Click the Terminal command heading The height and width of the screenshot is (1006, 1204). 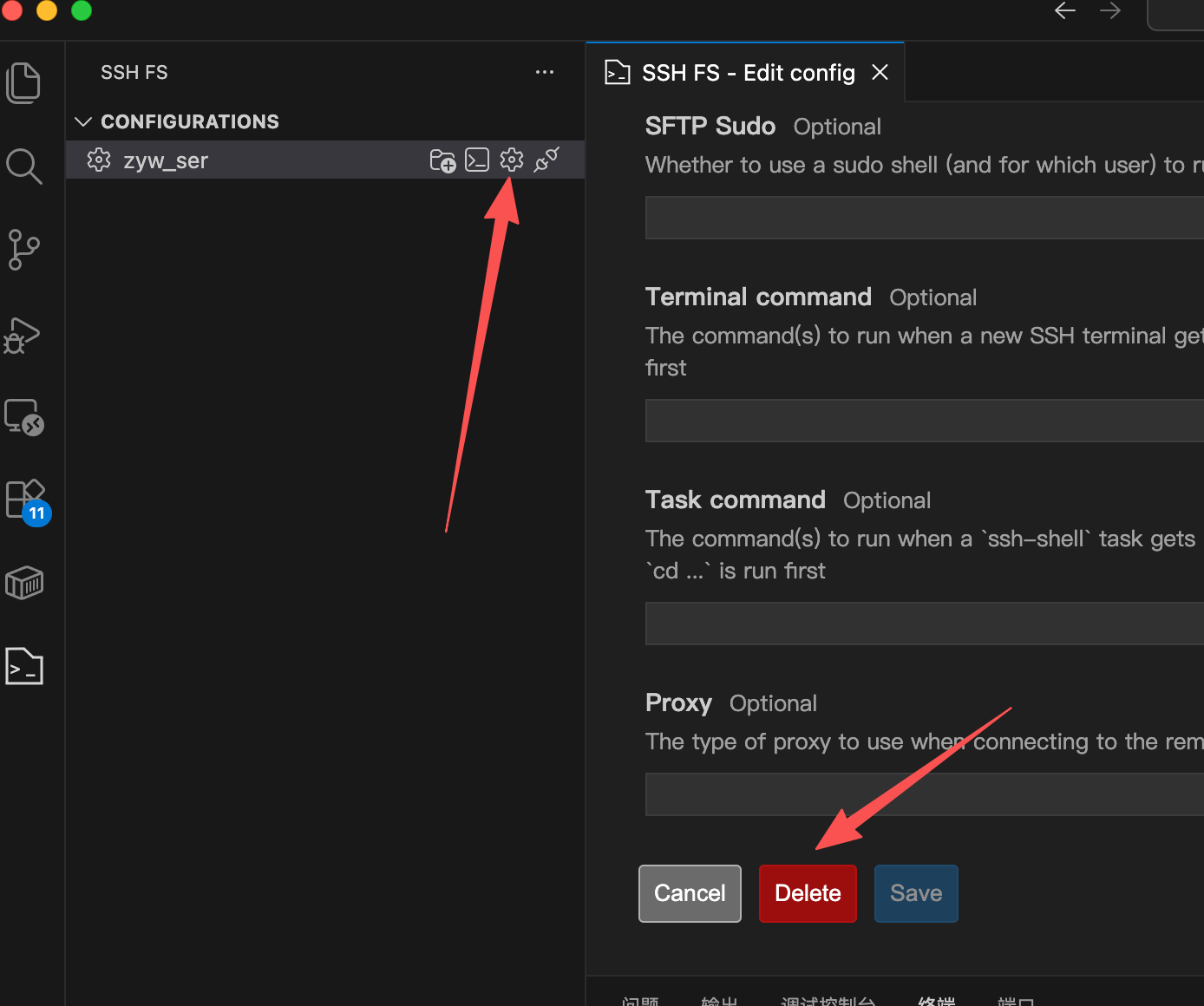tap(758, 297)
